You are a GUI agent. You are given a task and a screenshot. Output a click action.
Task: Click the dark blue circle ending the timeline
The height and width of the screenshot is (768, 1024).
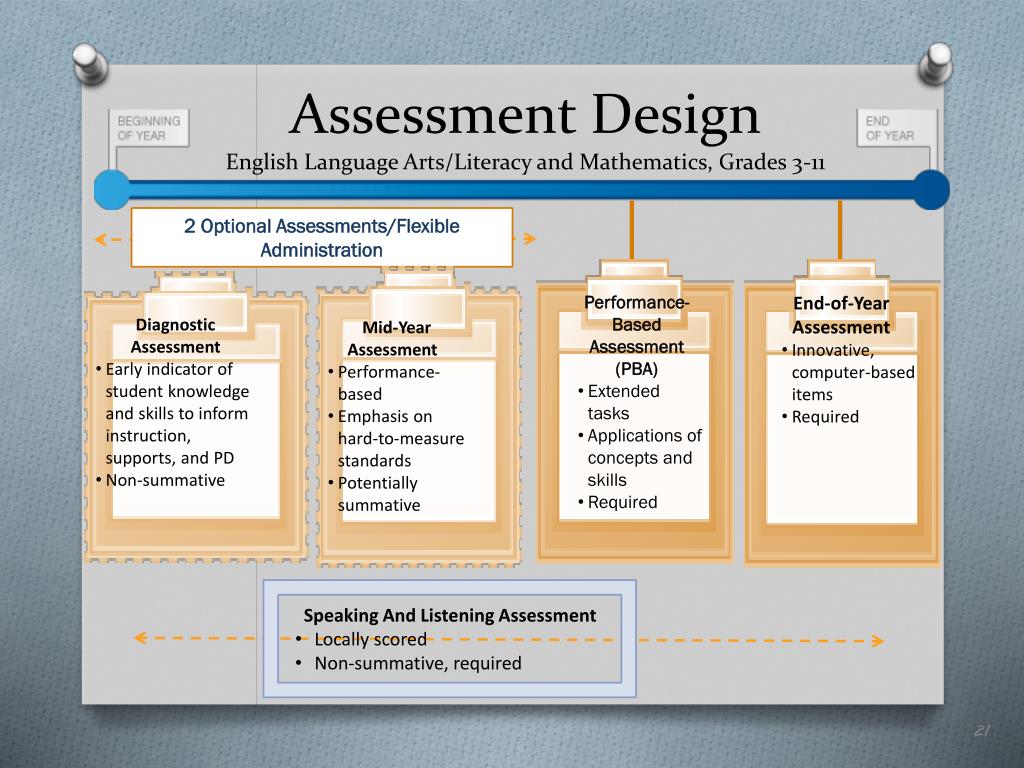(x=930, y=190)
